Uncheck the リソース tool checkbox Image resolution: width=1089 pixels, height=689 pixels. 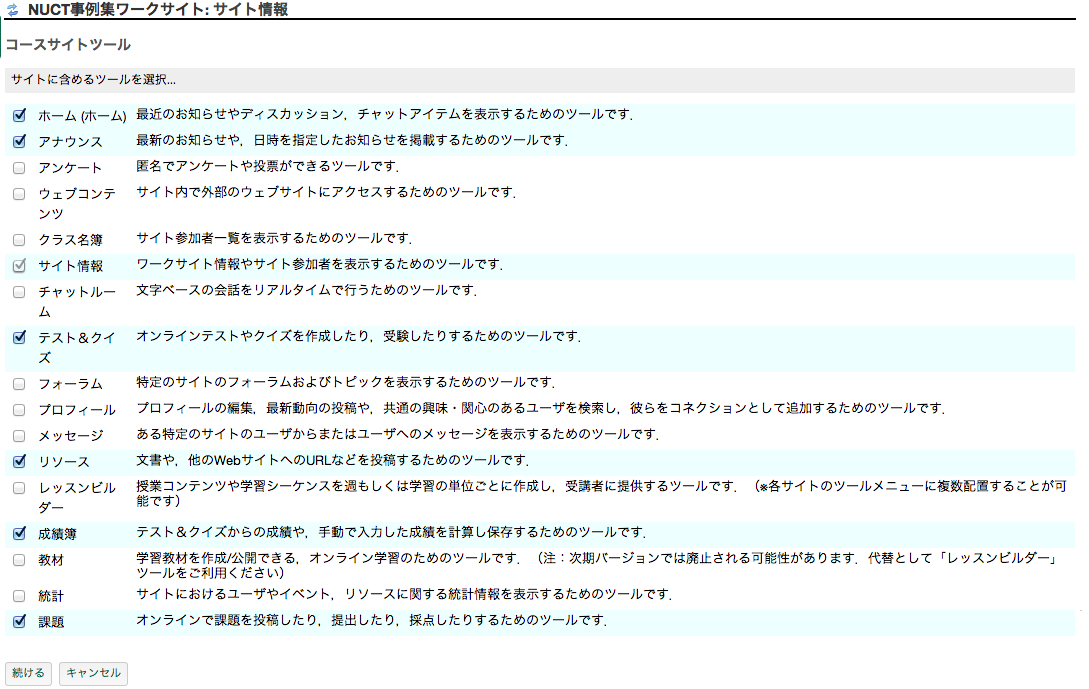click(19, 462)
